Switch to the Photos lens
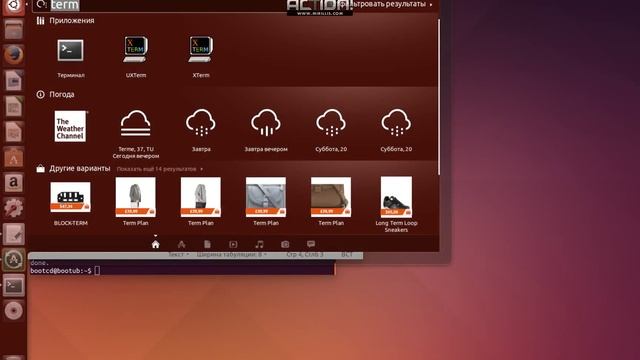 point(285,244)
